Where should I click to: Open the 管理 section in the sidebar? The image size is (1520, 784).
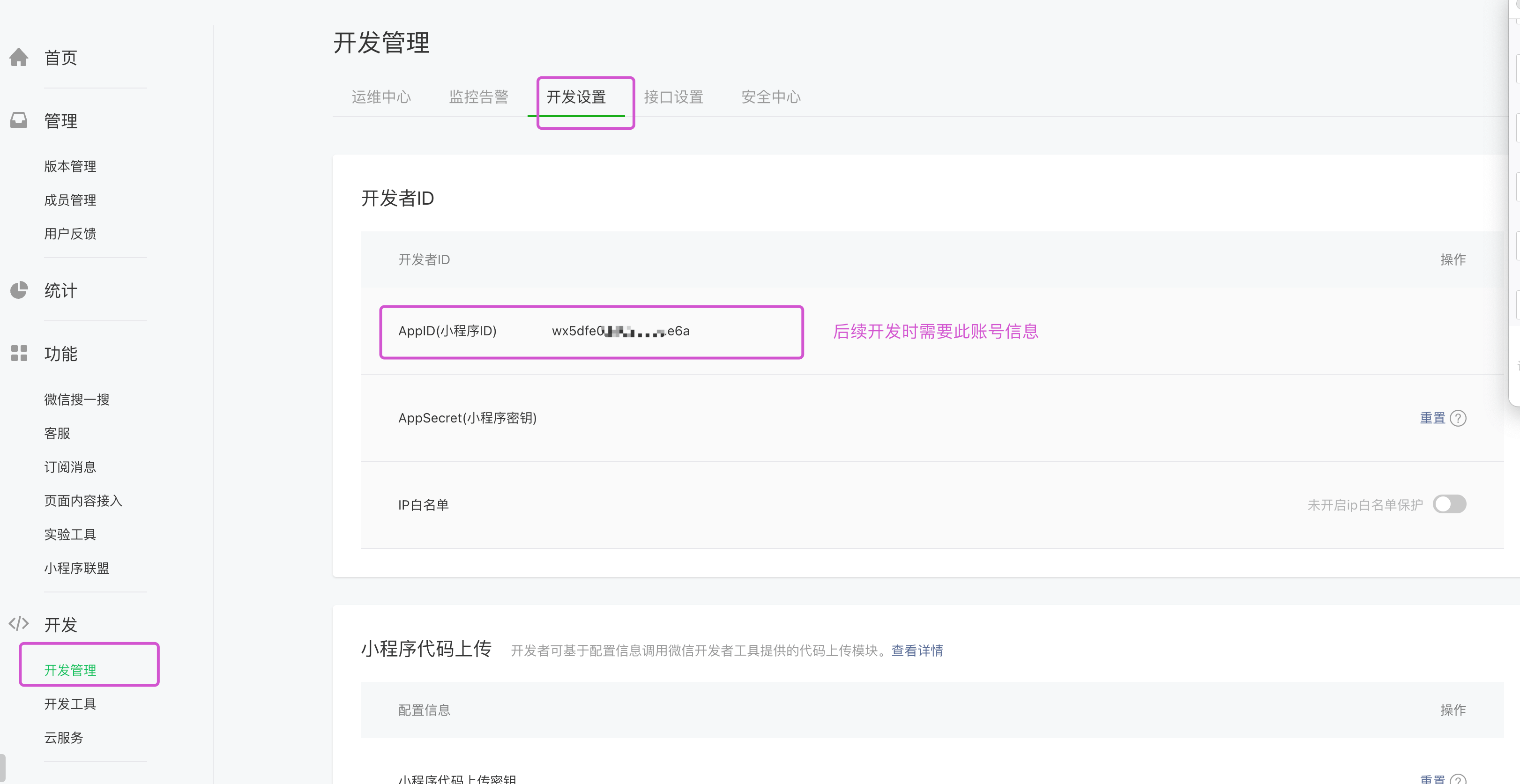(61, 121)
